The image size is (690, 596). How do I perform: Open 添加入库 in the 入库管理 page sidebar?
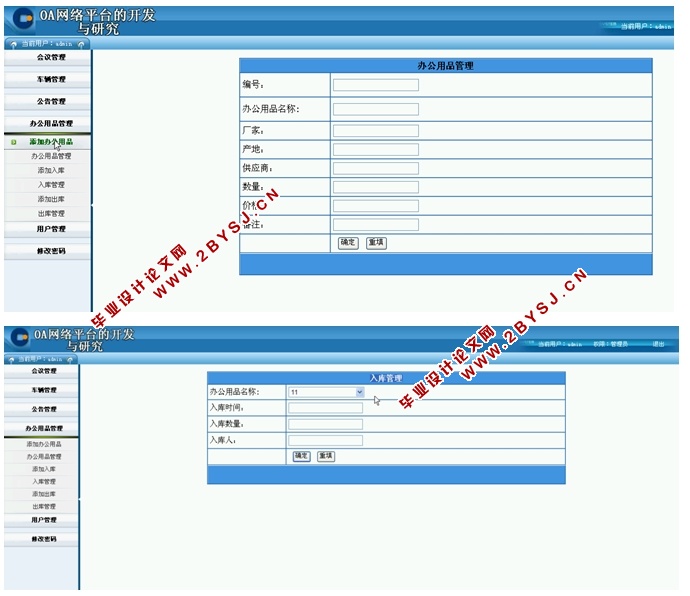tap(44, 469)
